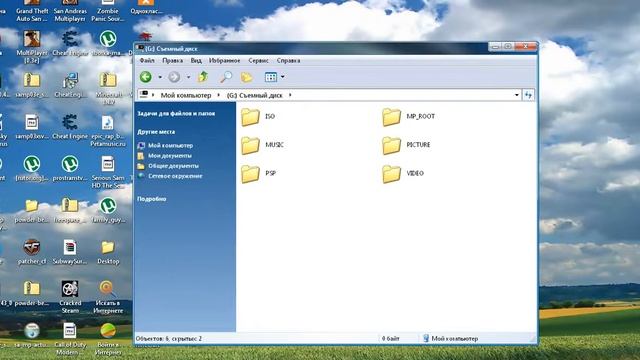Screen dimensions: 640x360
Task: Select the MUSIC folder
Action: point(262,145)
